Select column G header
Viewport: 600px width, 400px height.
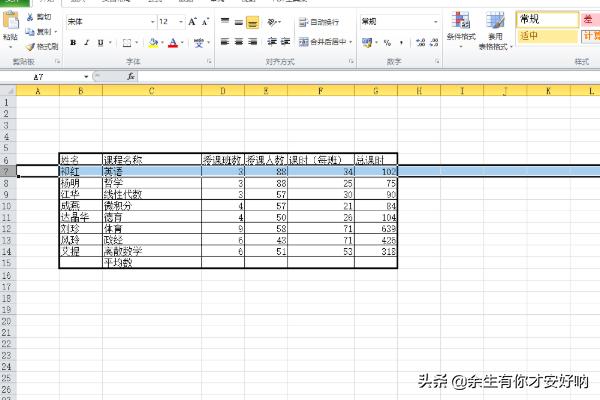pyautogui.click(x=376, y=91)
